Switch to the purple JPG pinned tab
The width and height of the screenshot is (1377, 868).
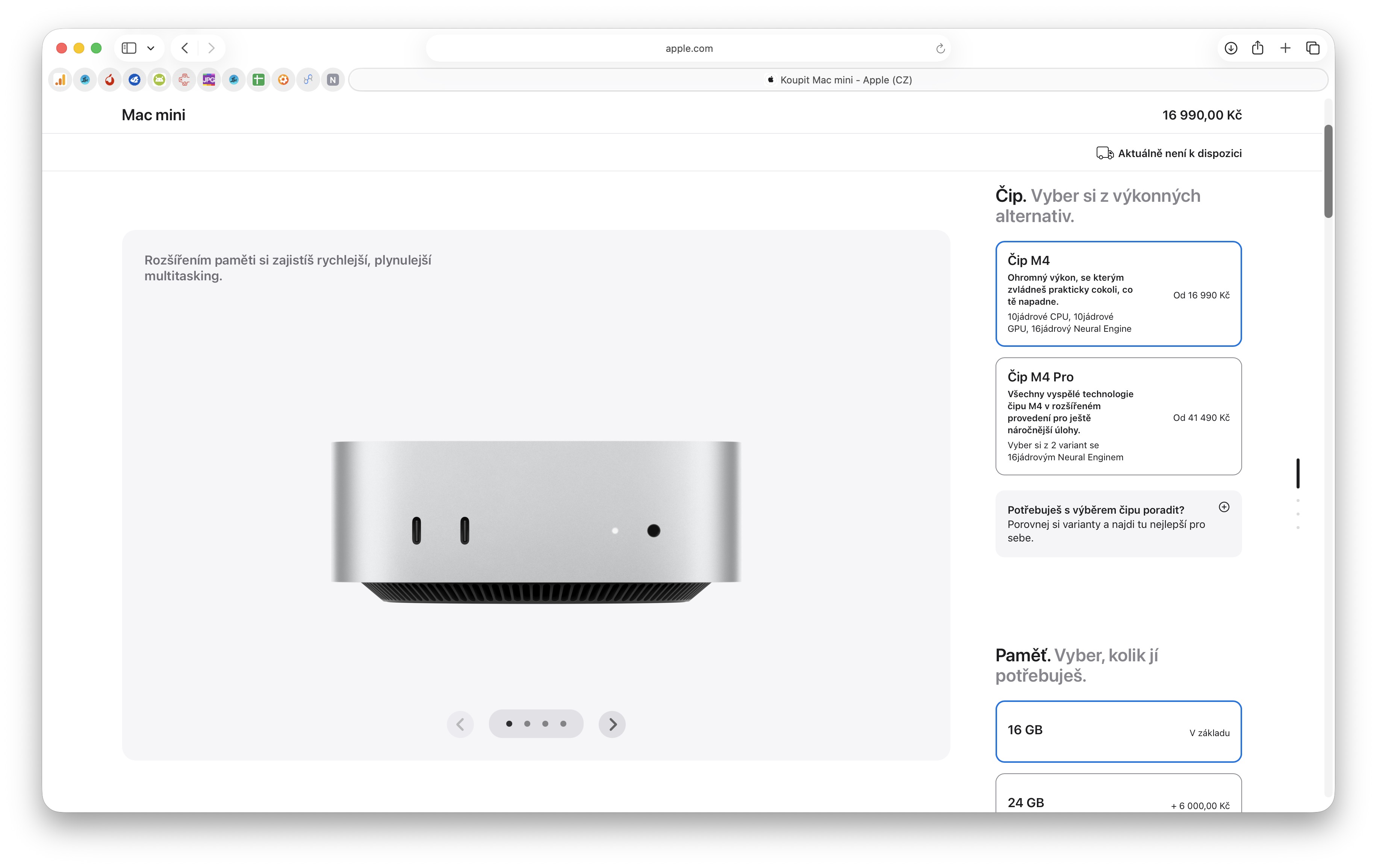click(209, 80)
